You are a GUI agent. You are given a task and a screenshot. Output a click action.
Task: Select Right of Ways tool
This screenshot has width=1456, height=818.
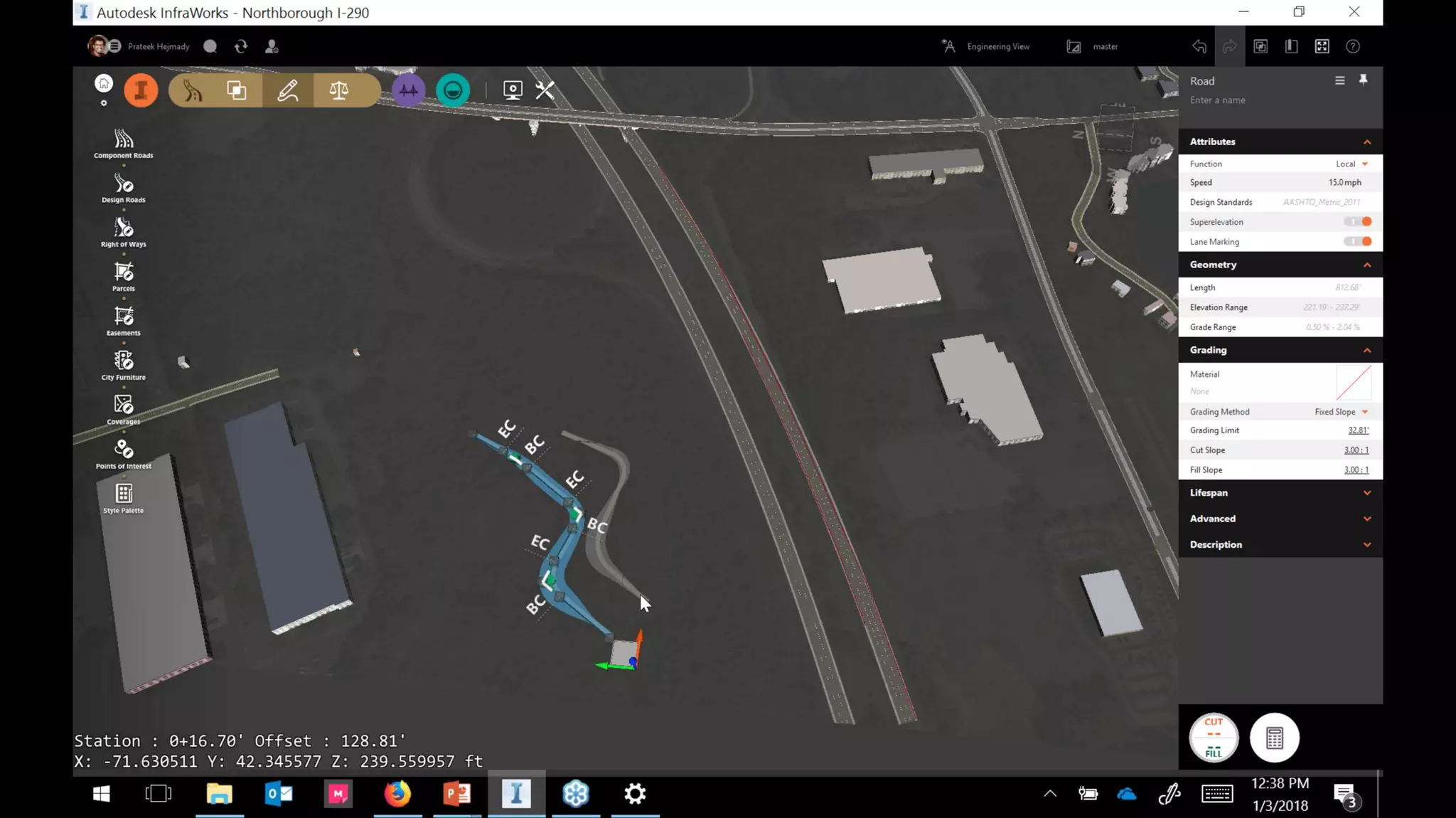tap(124, 233)
